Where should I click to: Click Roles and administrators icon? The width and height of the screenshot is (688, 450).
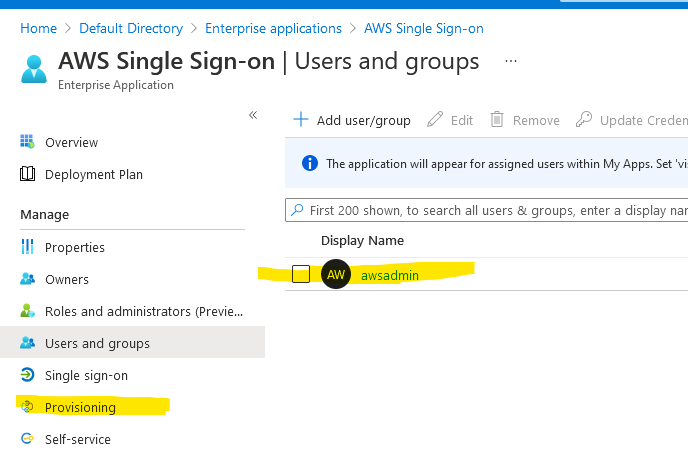pyautogui.click(x=27, y=311)
